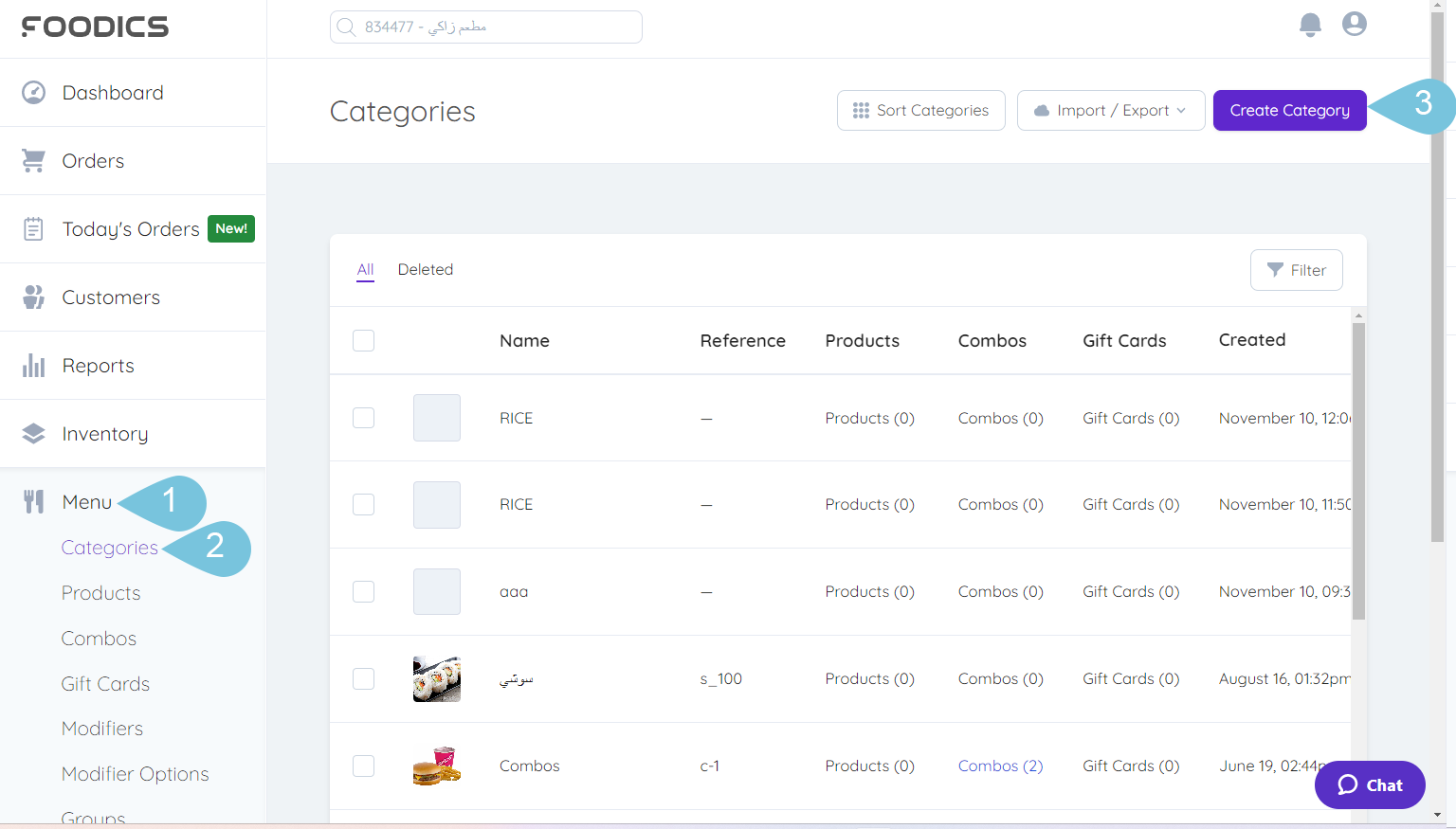Open the All categories tab
Image resolution: width=1456 pixels, height=829 pixels.
[365, 269]
